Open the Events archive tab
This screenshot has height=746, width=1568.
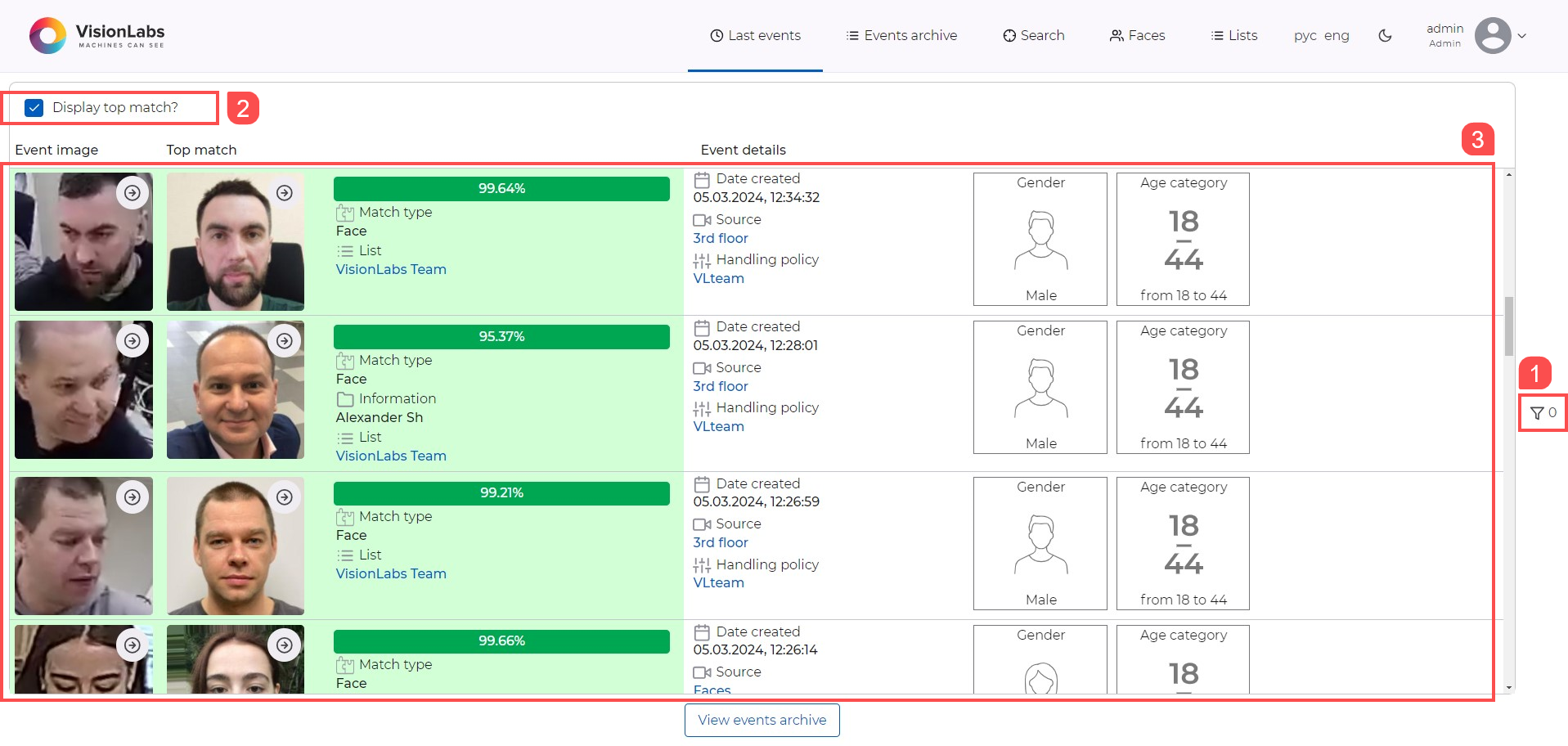[x=901, y=36]
